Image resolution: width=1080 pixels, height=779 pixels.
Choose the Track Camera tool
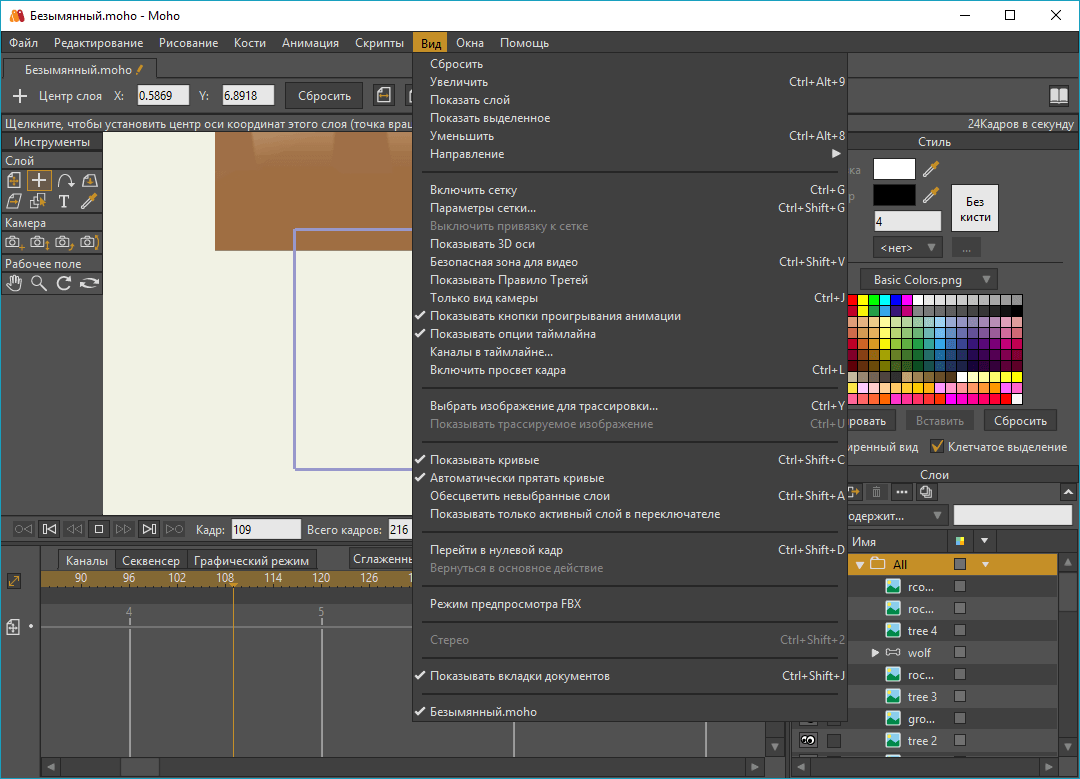(x=14, y=243)
